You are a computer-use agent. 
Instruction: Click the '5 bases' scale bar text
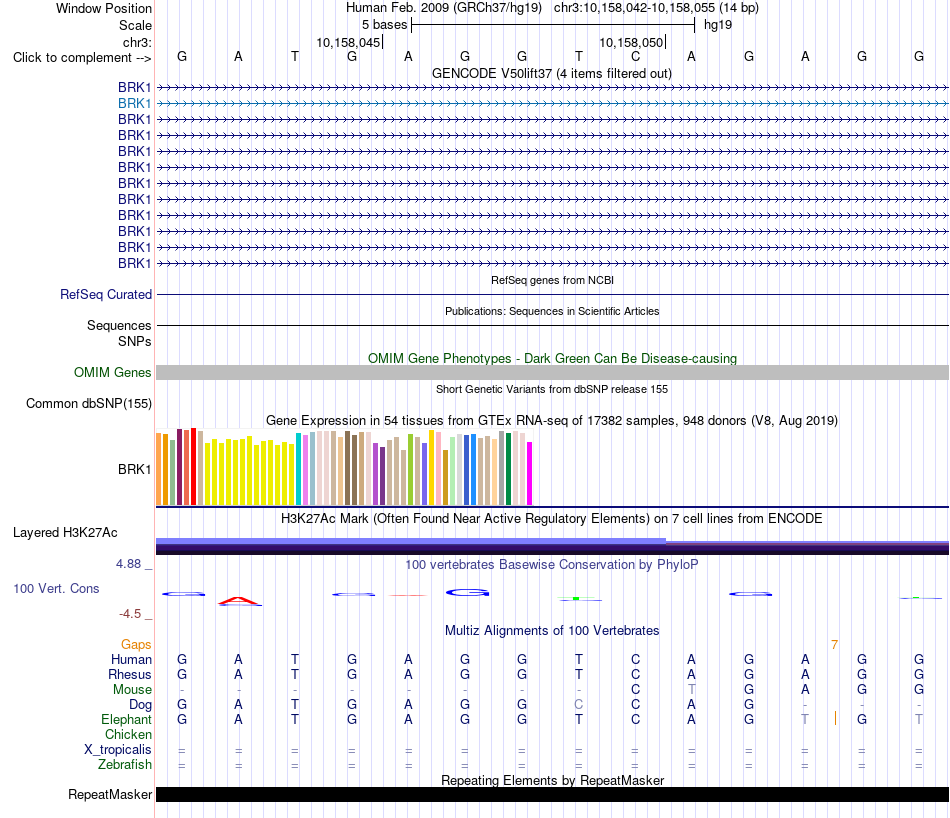385,25
